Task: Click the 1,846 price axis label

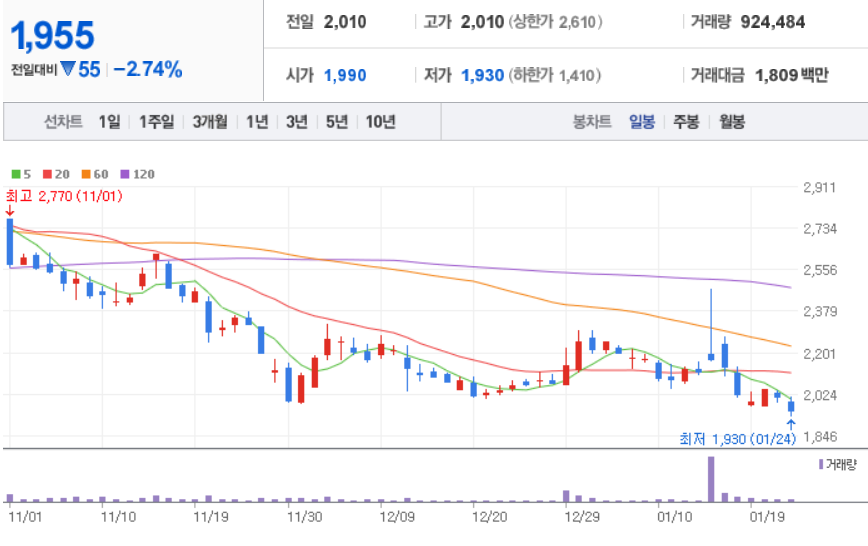Action: coord(820,436)
